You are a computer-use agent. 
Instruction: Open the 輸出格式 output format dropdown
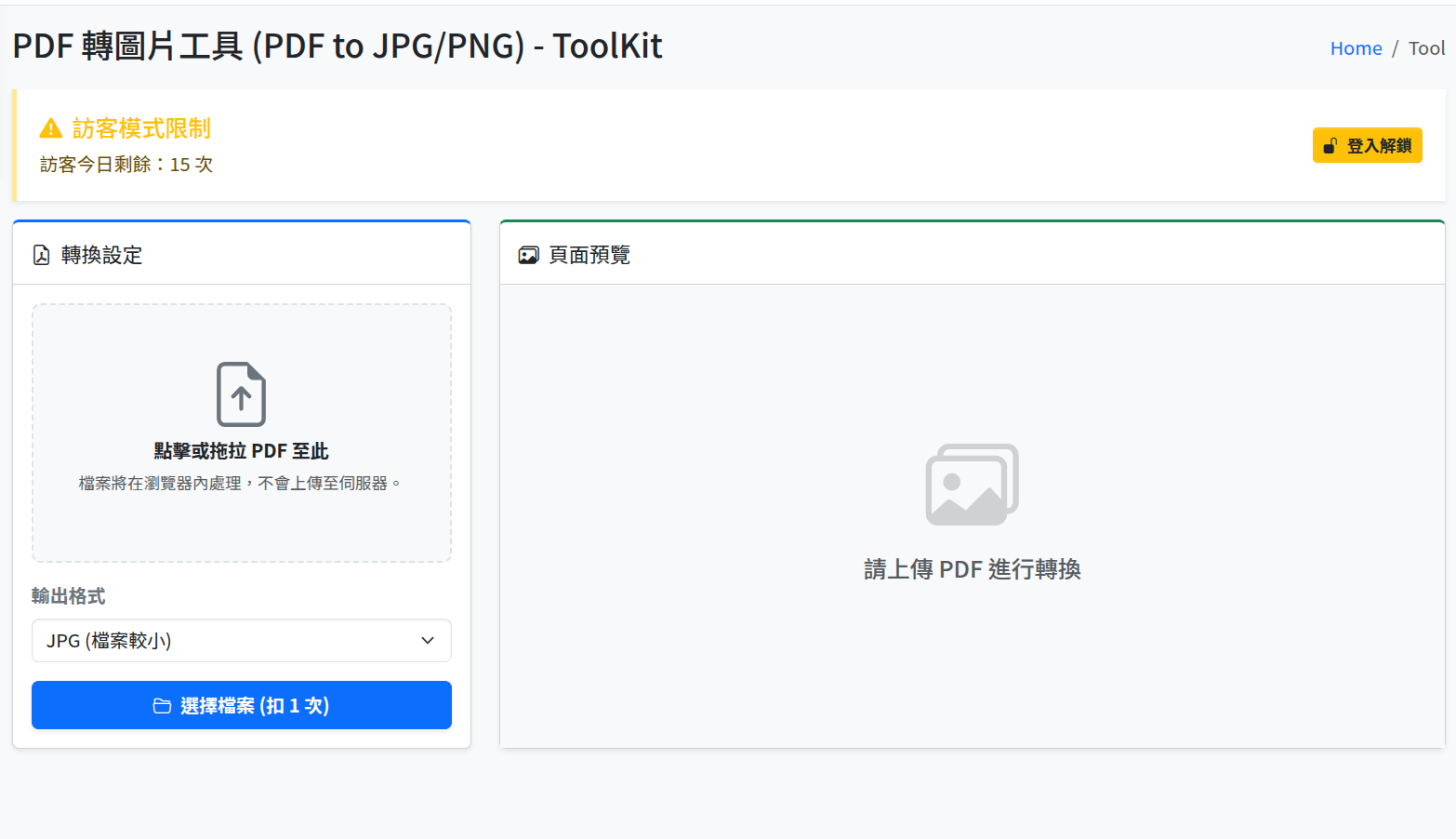pyautogui.click(x=241, y=640)
